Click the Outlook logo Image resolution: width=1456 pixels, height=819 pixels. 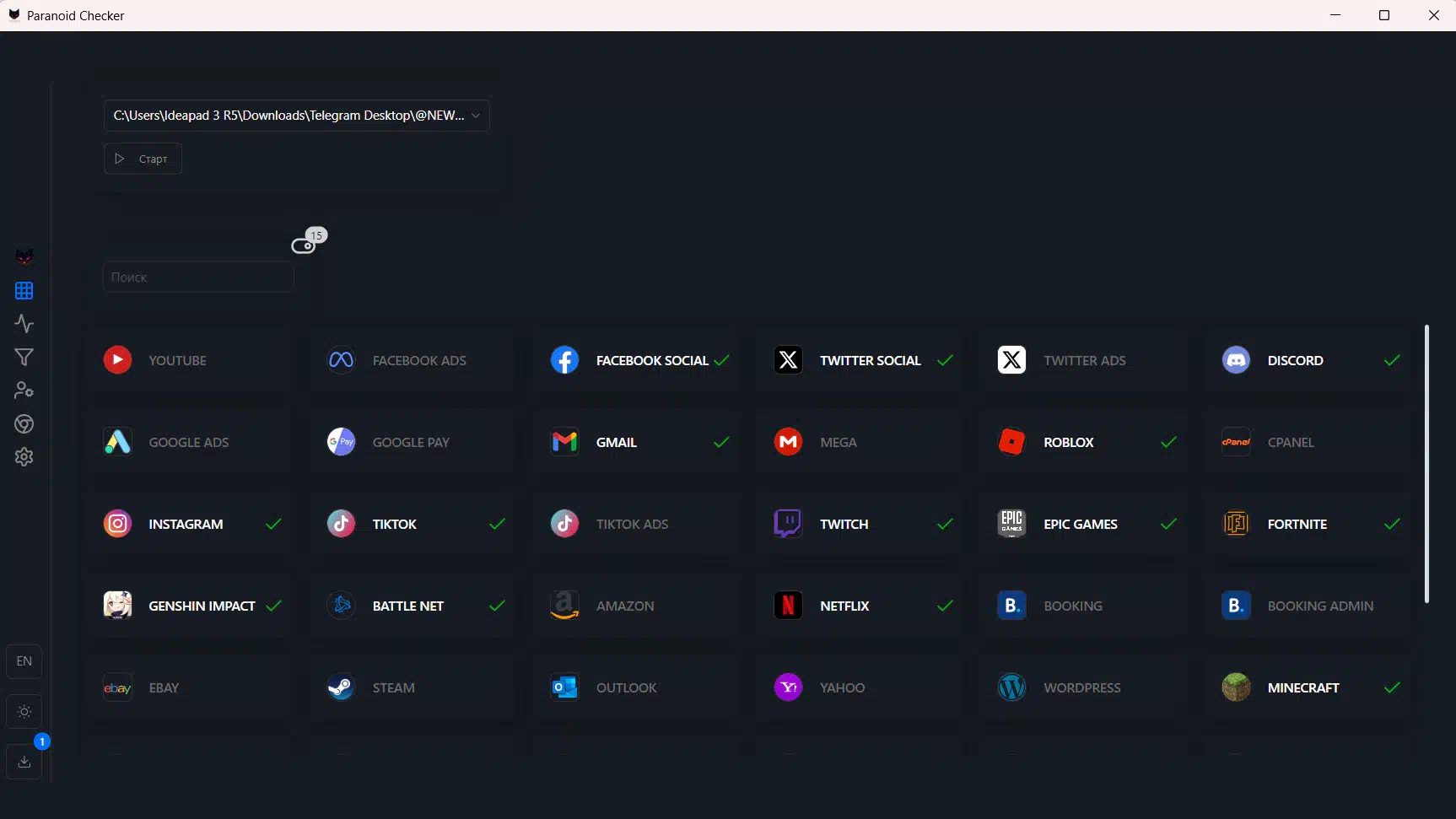point(564,687)
